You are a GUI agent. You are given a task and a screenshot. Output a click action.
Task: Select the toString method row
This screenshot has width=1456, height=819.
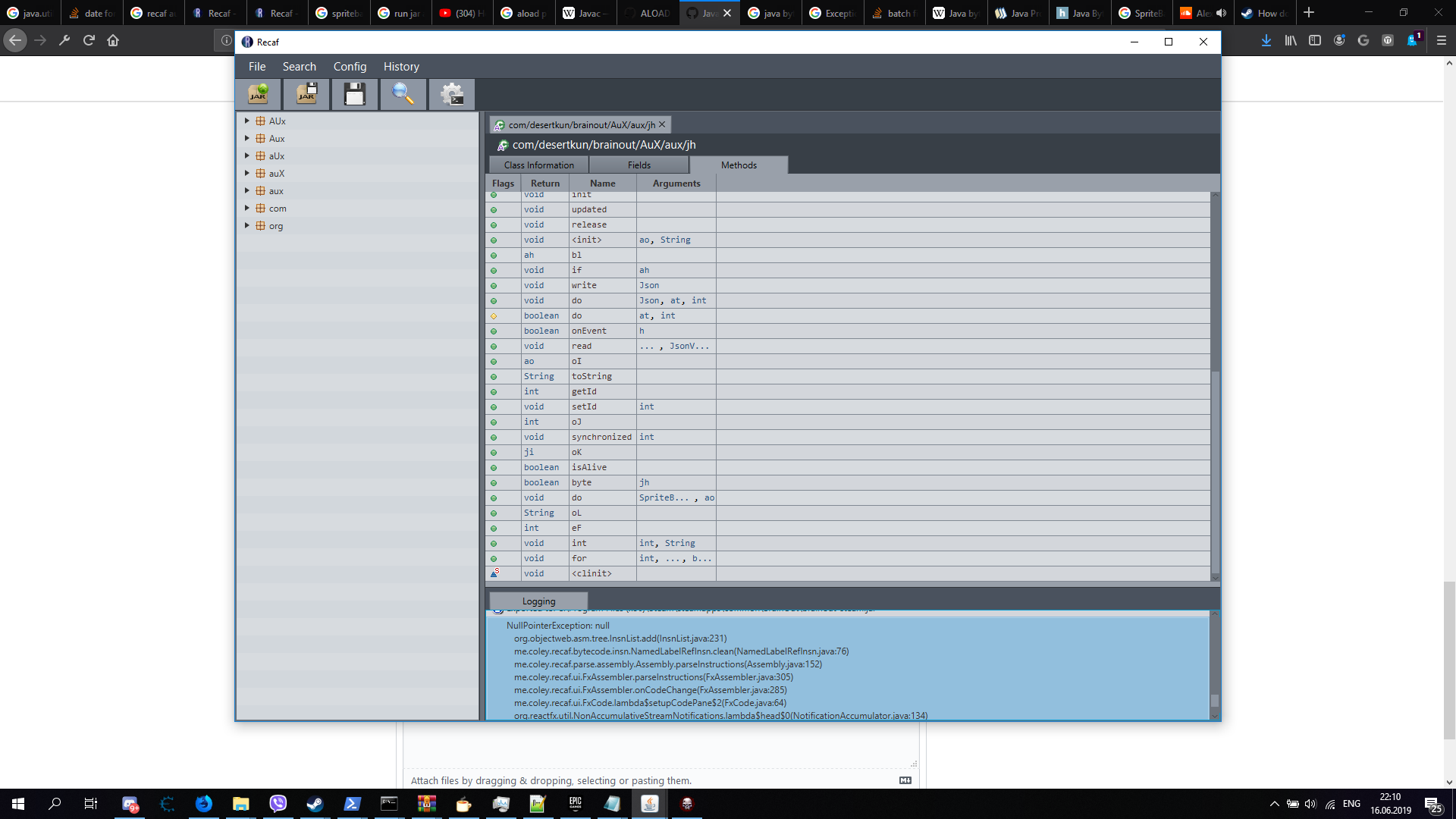pos(591,377)
